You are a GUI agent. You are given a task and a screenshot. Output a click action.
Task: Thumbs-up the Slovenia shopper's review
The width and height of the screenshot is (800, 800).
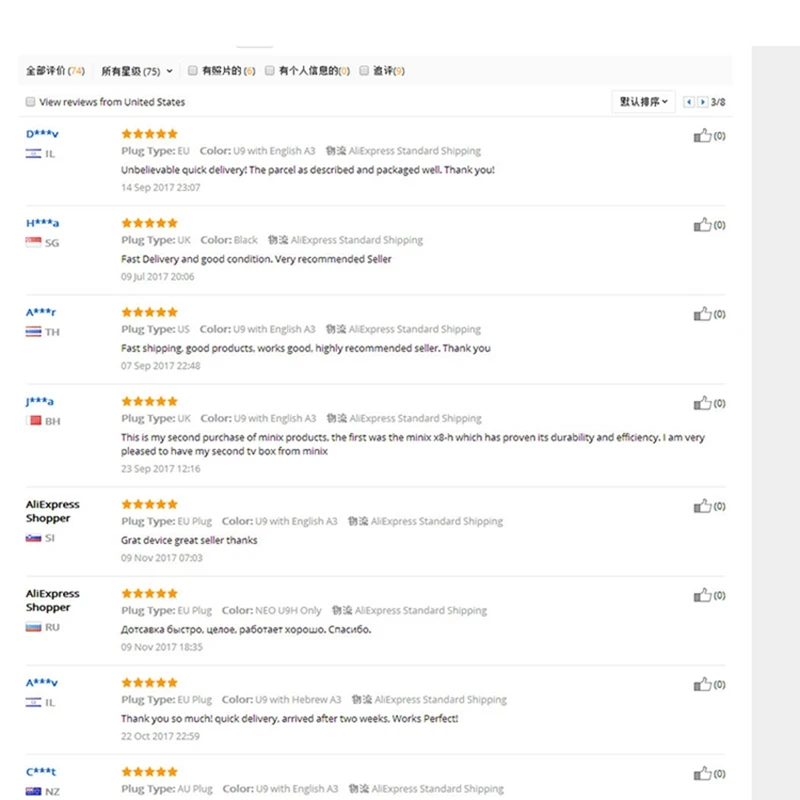(702, 506)
